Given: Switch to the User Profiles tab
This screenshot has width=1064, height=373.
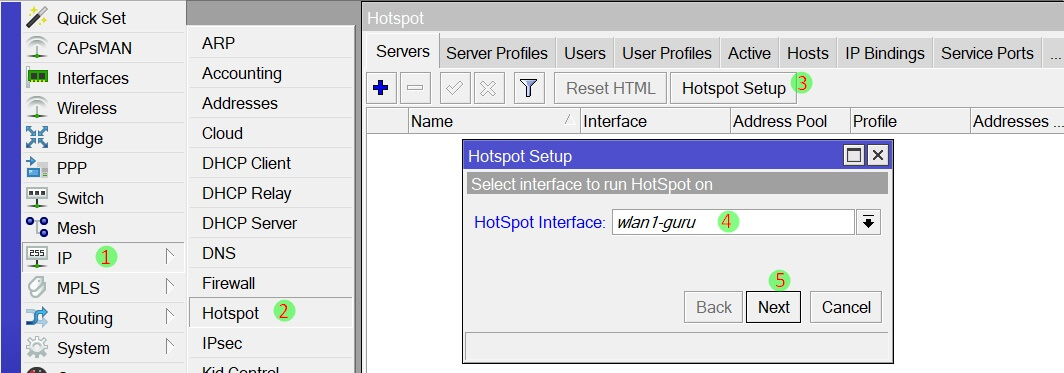Looking at the screenshot, I should tap(666, 53).
